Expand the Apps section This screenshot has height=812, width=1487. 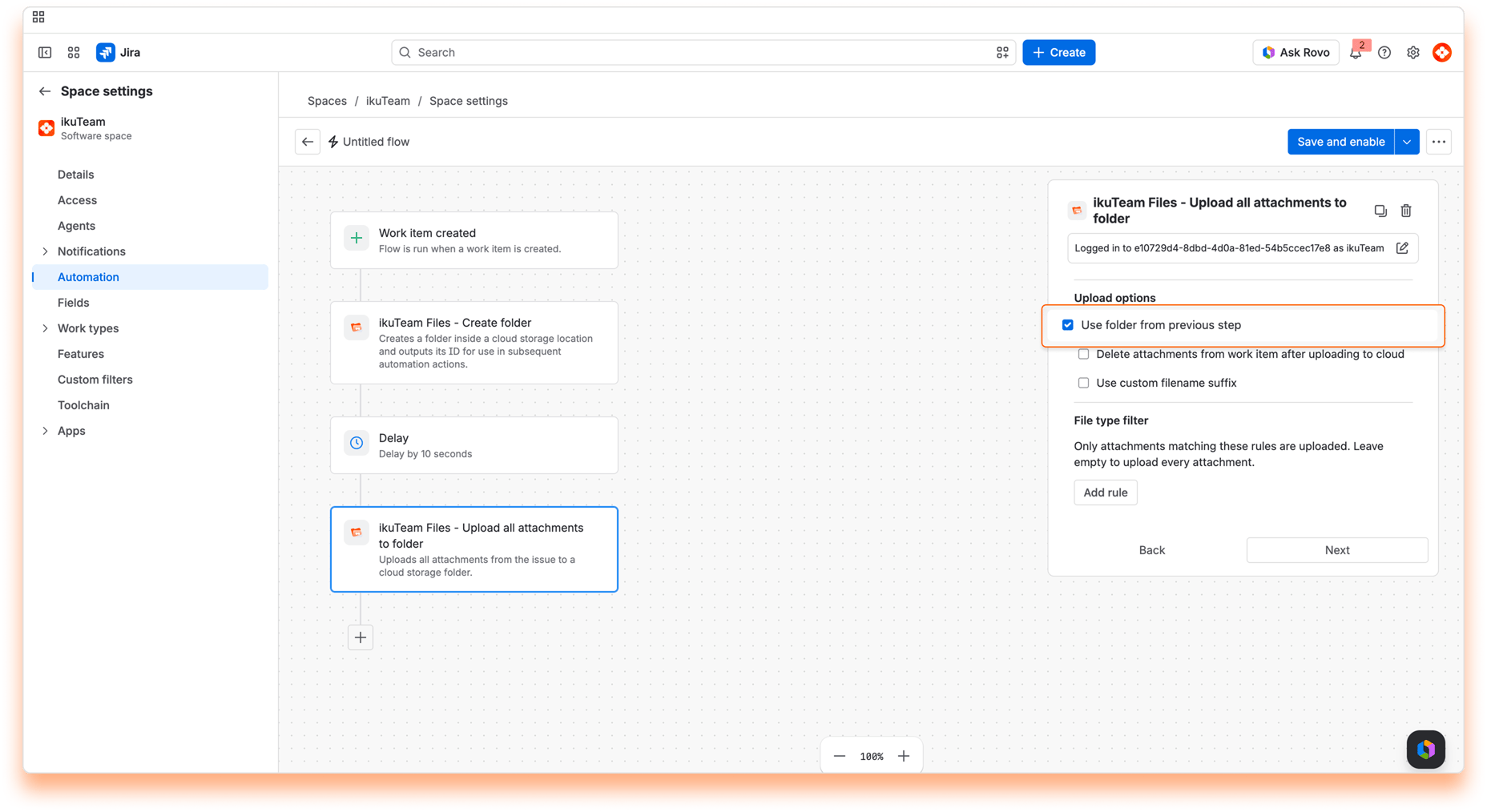[x=45, y=431]
